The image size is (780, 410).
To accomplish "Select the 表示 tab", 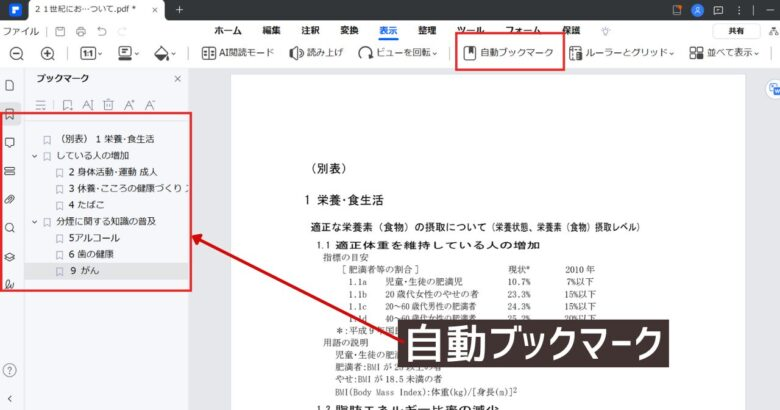I will pos(388,30).
